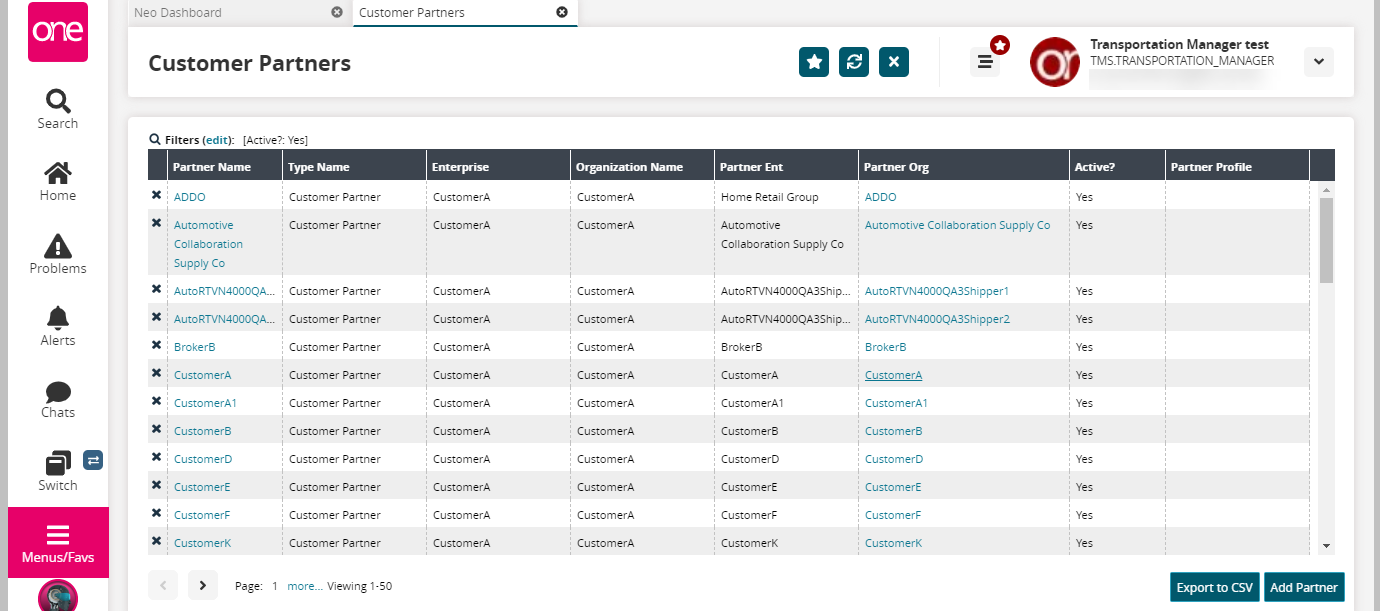Viewport: 1380px width, 611px height.
Task: Go to next page of results
Action: tap(202, 585)
